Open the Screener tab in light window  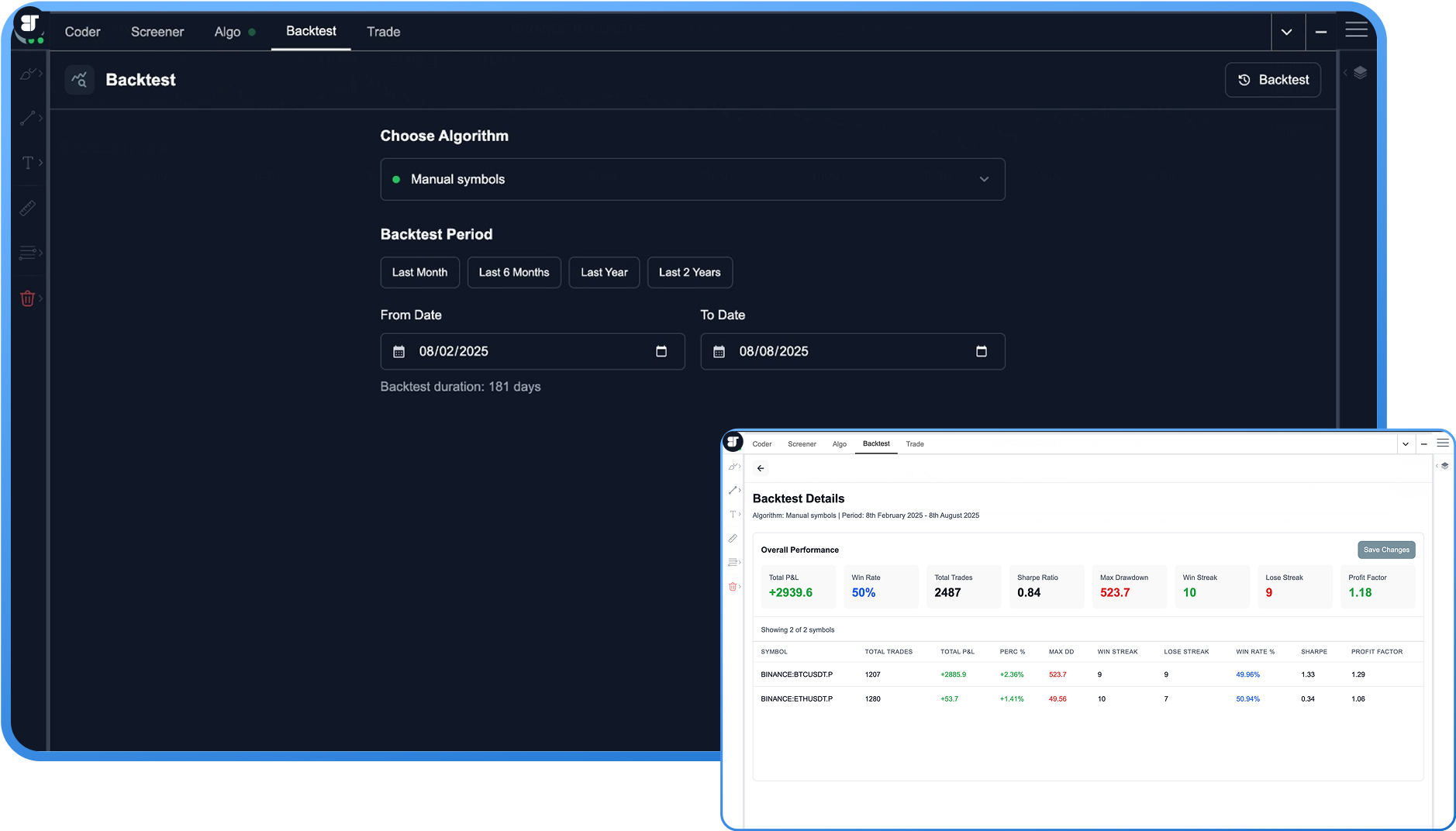point(802,444)
